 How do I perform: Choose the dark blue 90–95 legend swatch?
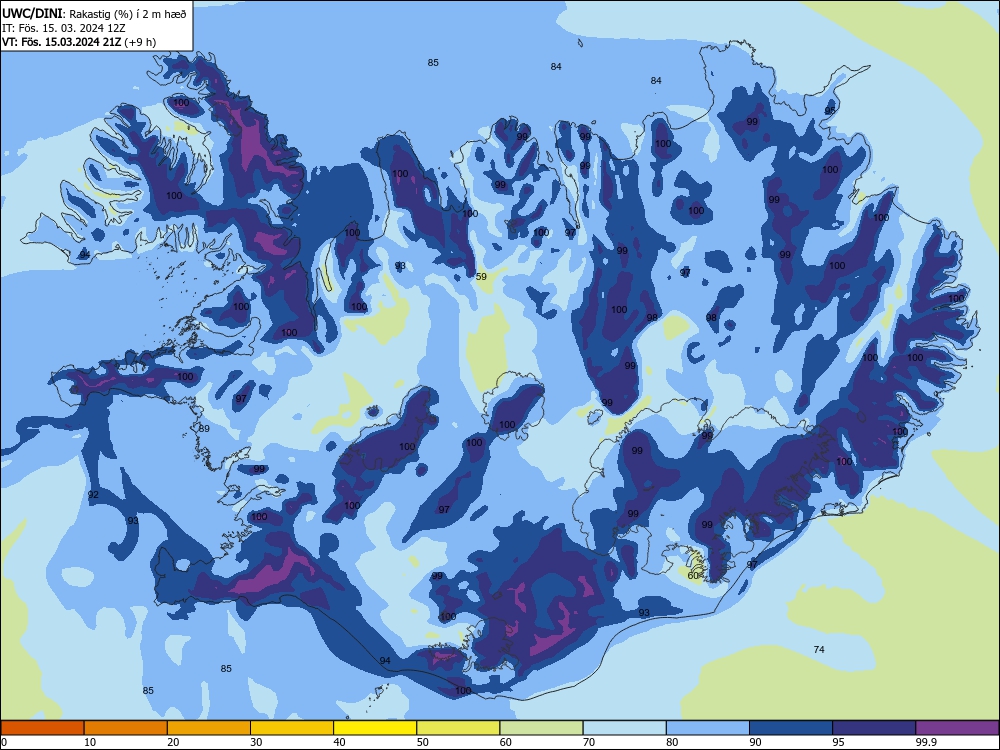coord(791,728)
